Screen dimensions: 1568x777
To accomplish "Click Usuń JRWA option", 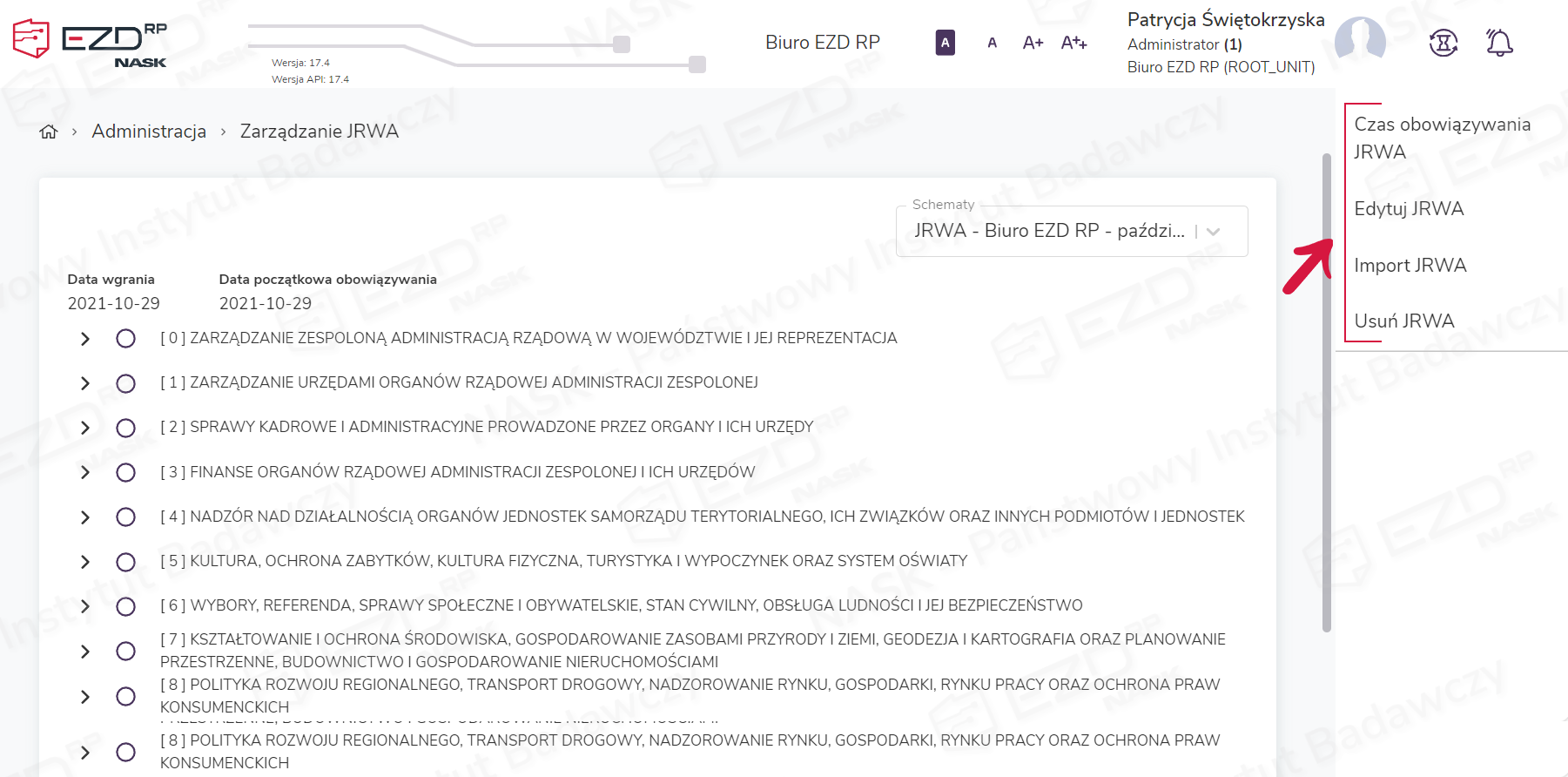I will (1403, 321).
